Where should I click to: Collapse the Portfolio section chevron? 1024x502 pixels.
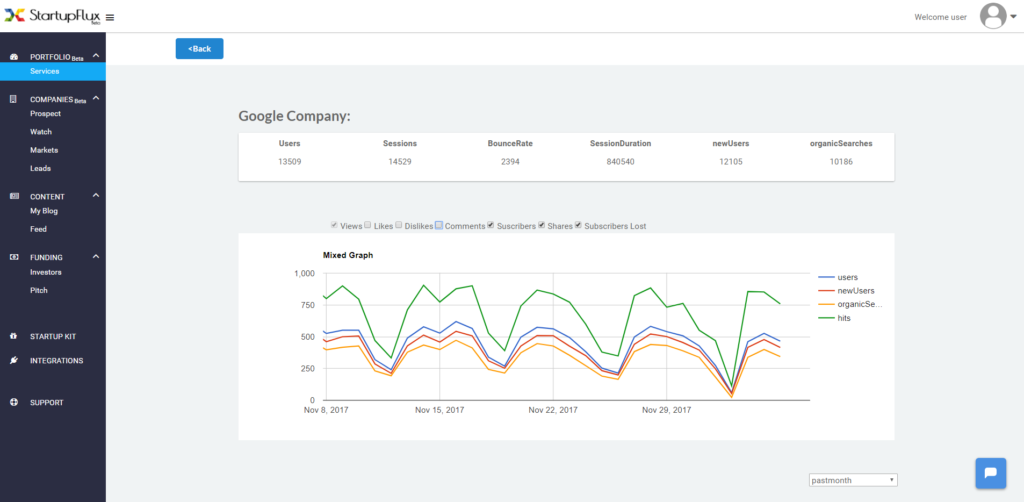pyautogui.click(x=95, y=57)
